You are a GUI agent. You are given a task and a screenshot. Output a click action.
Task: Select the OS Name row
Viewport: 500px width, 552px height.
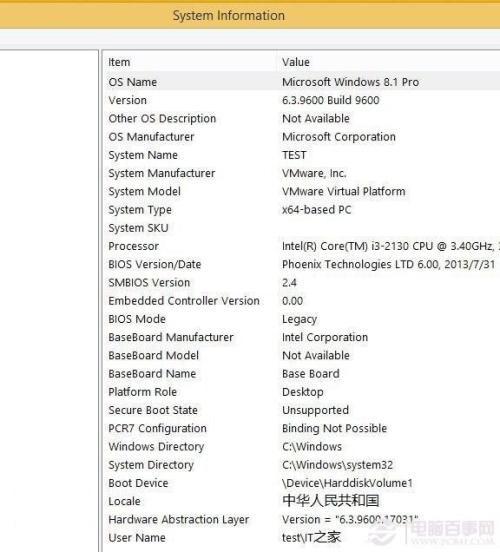302,82
